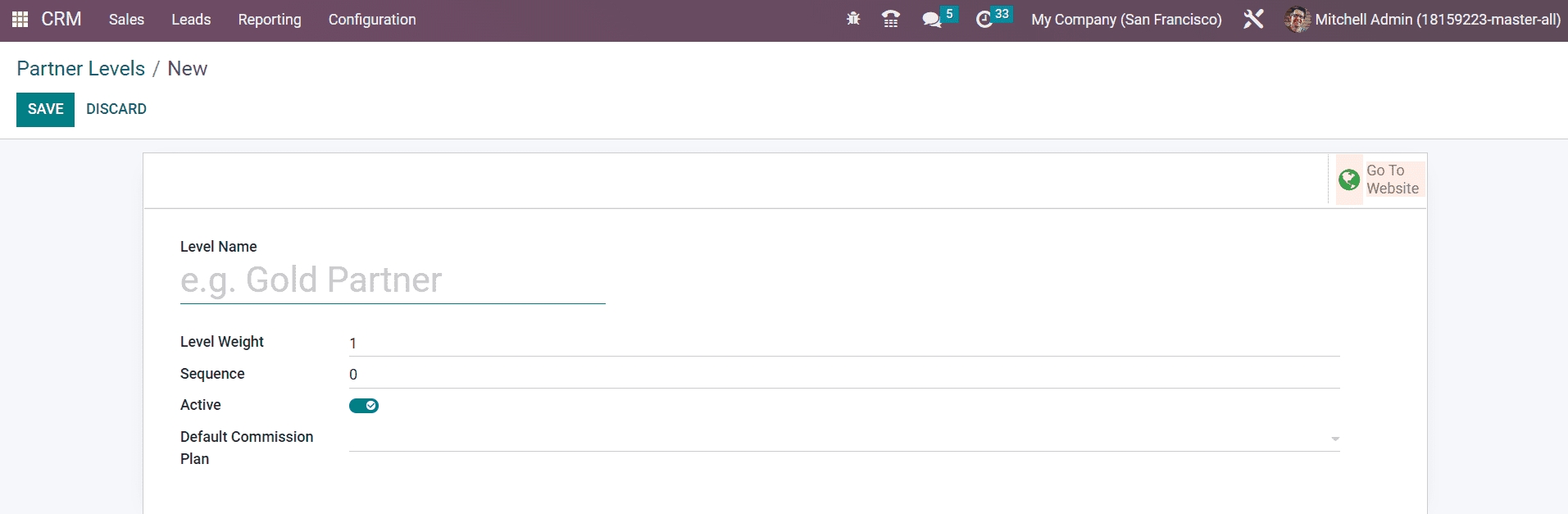The image size is (1568, 514).
Task: Click the green globe website icon
Action: pyautogui.click(x=1348, y=180)
